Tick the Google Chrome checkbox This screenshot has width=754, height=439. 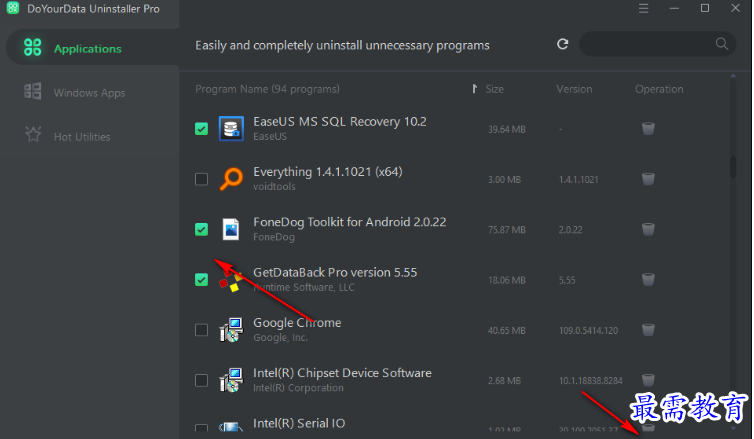click(x=201, y=330)
